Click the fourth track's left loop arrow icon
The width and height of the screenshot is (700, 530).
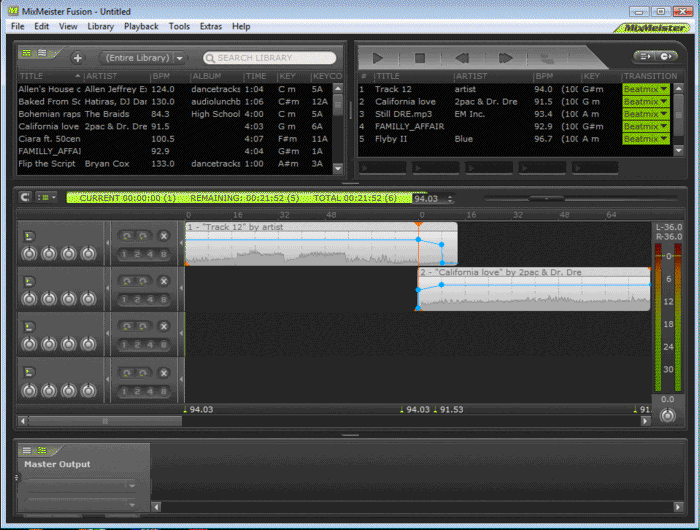127,372
